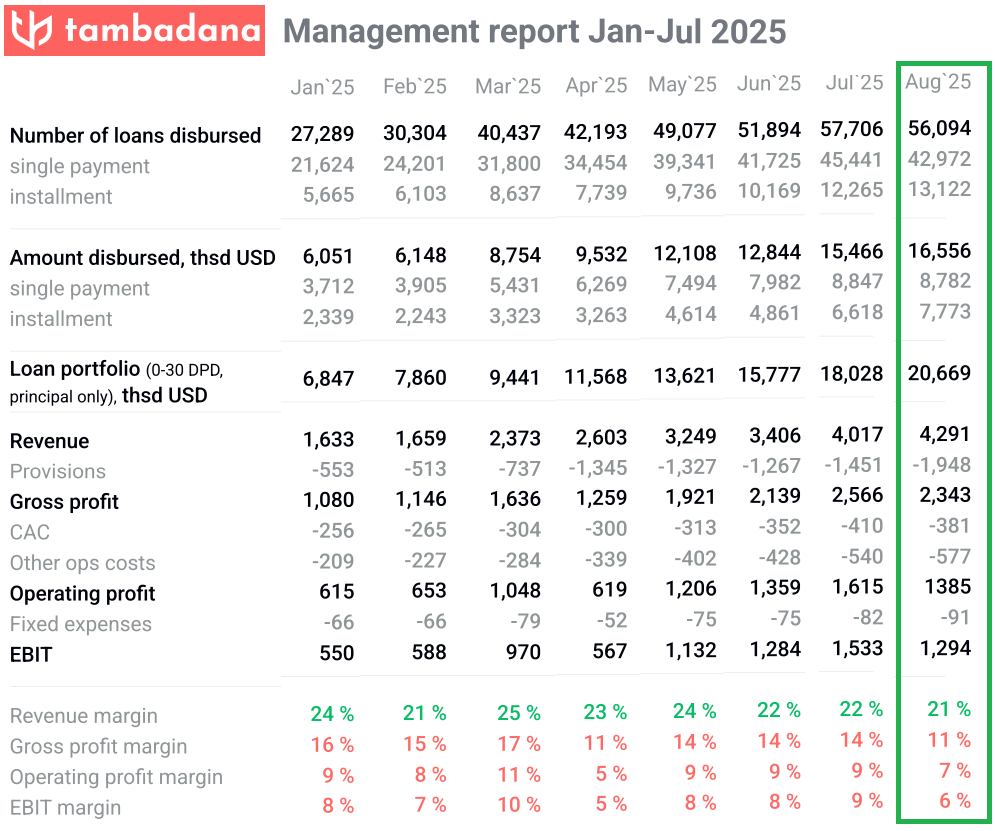Select the Gross profit row label
Screen dimensions: 995x831
pyautogui.click(x=64, y=502)
